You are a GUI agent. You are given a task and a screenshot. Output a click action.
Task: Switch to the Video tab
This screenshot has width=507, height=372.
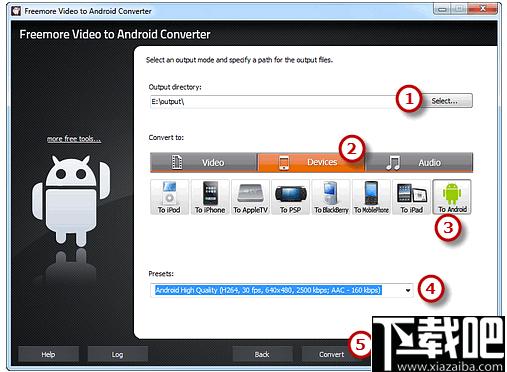click(204, 162)
